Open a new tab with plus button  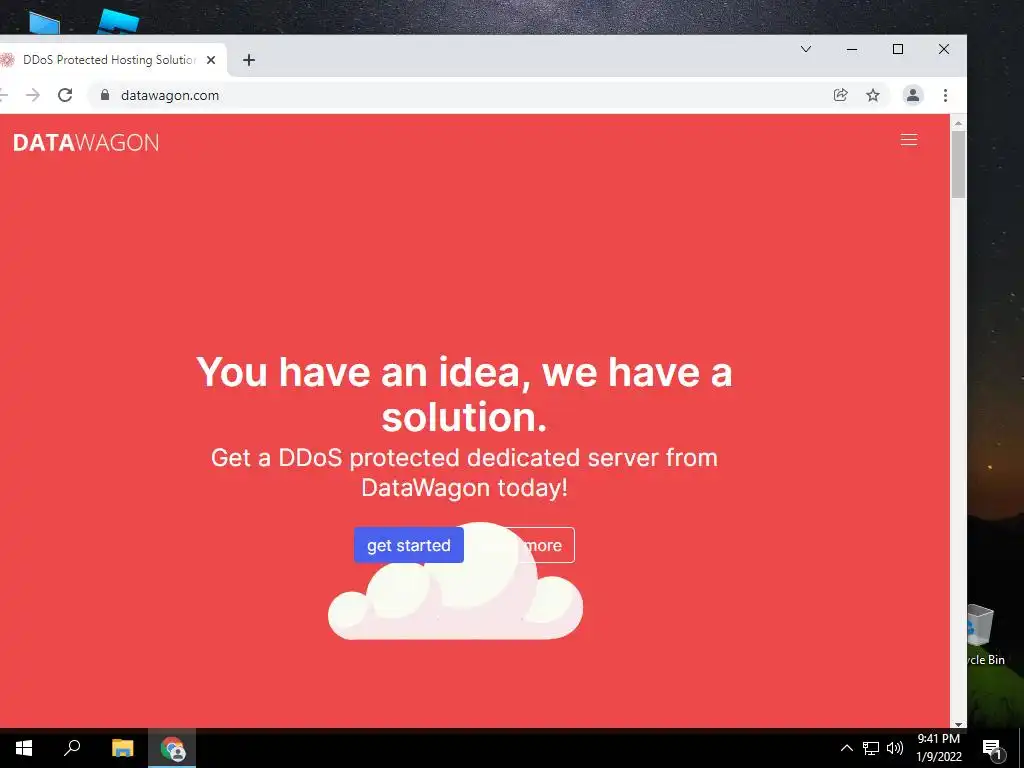249,60
